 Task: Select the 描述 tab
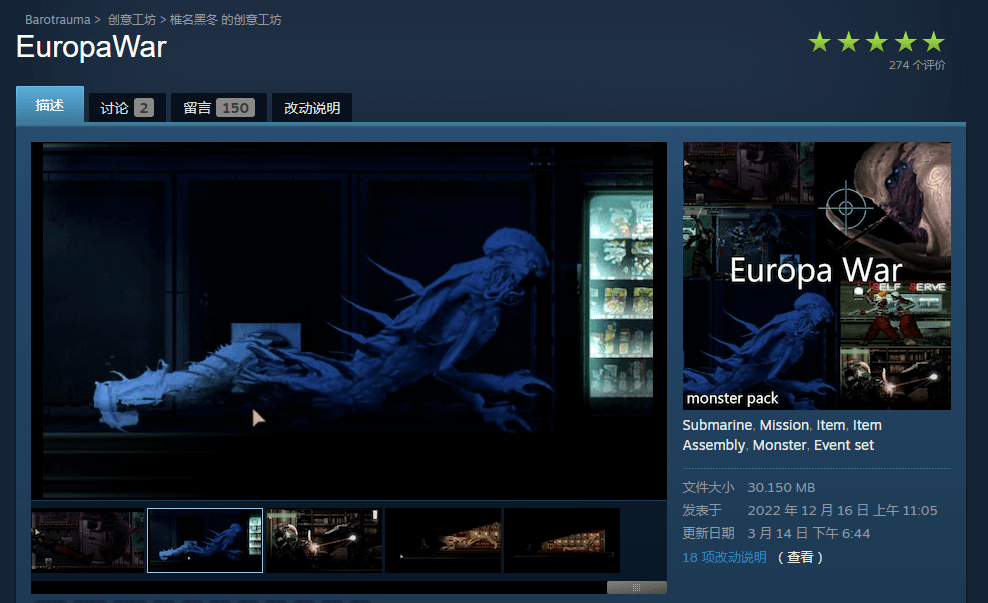pos(50,106)
